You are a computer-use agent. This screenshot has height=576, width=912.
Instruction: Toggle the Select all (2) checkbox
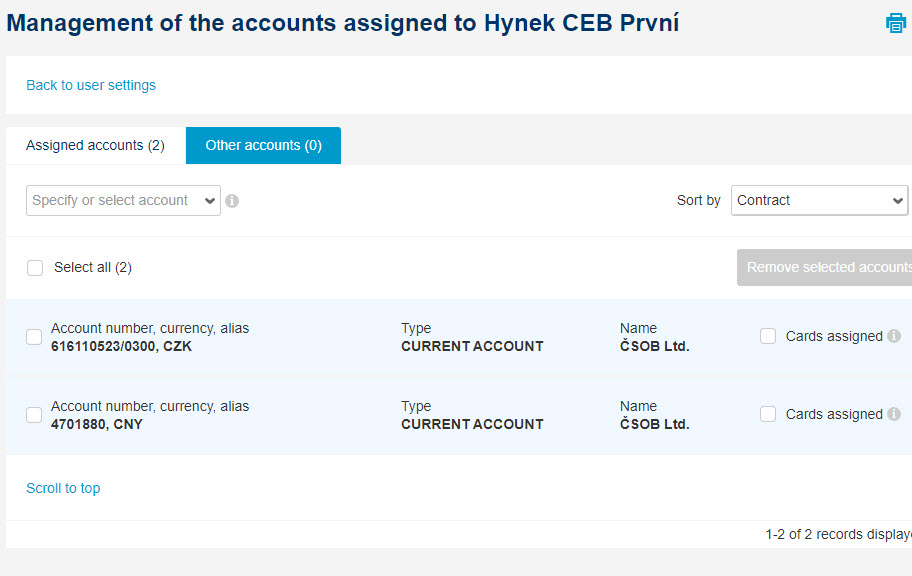(x=35, y=268)
